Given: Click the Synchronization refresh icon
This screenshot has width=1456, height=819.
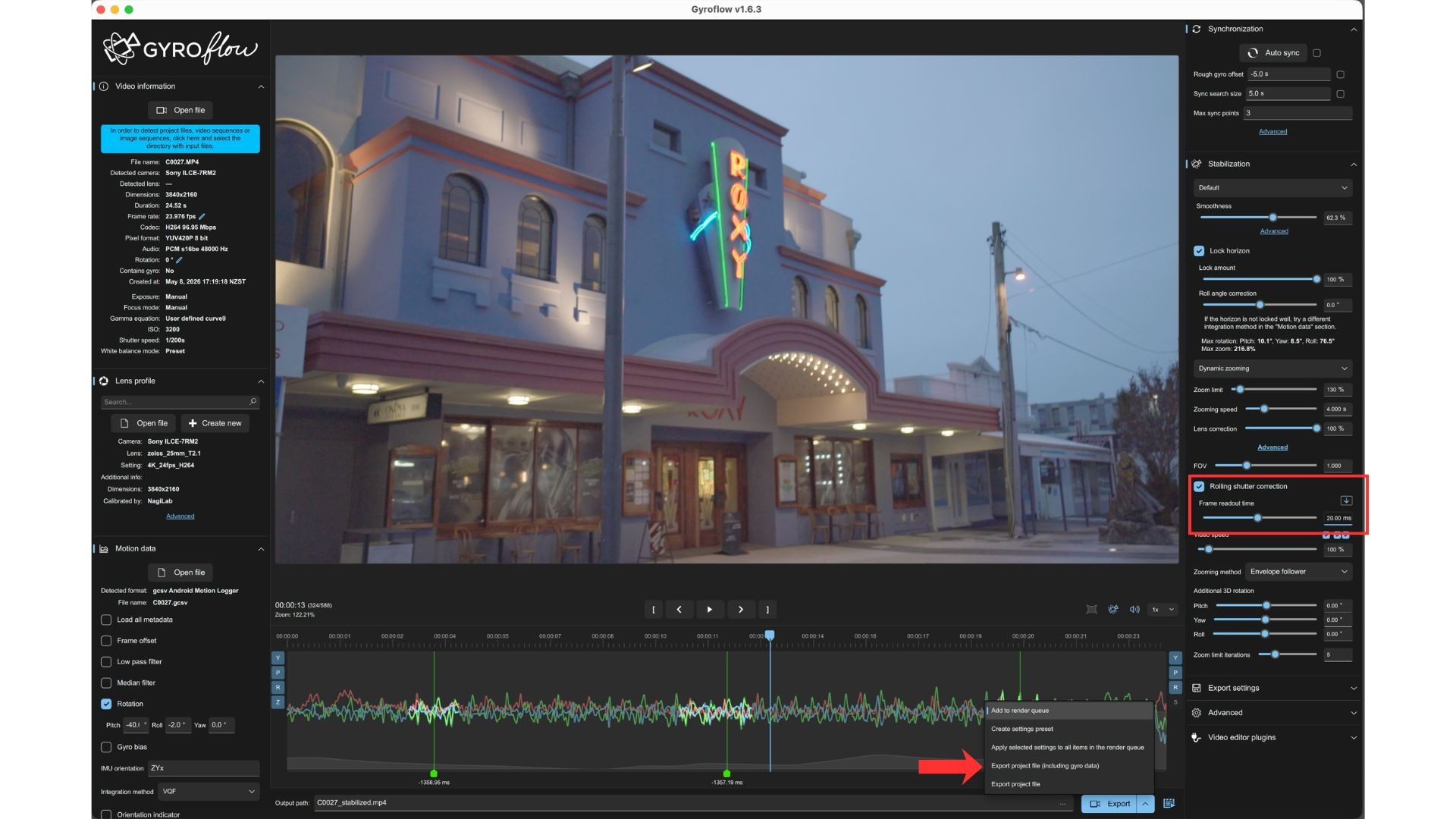Looking at the screenshot, I should pyautogui.click(x=1197, y=29).
